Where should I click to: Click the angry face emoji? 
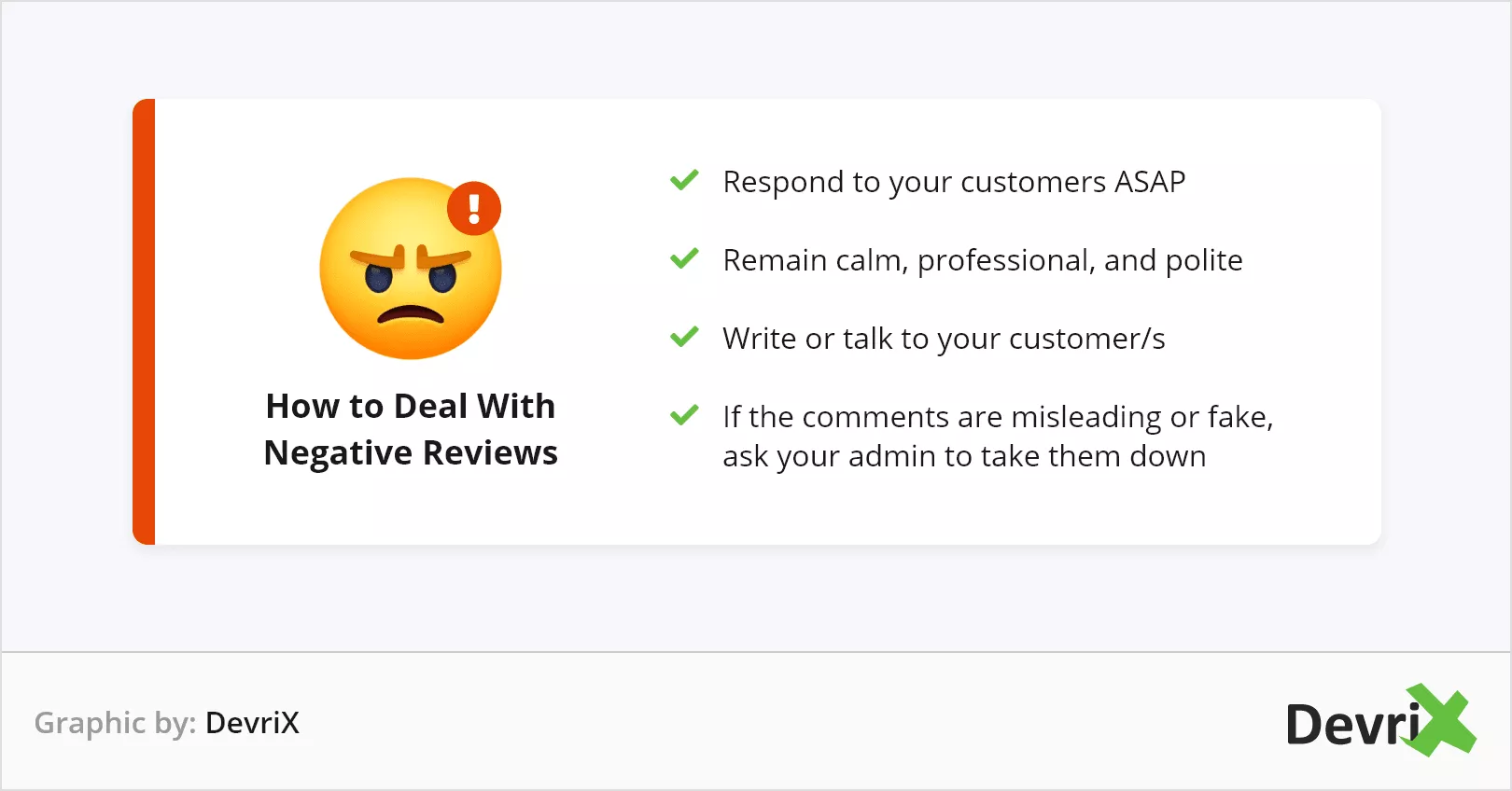(x=411, y=269)
